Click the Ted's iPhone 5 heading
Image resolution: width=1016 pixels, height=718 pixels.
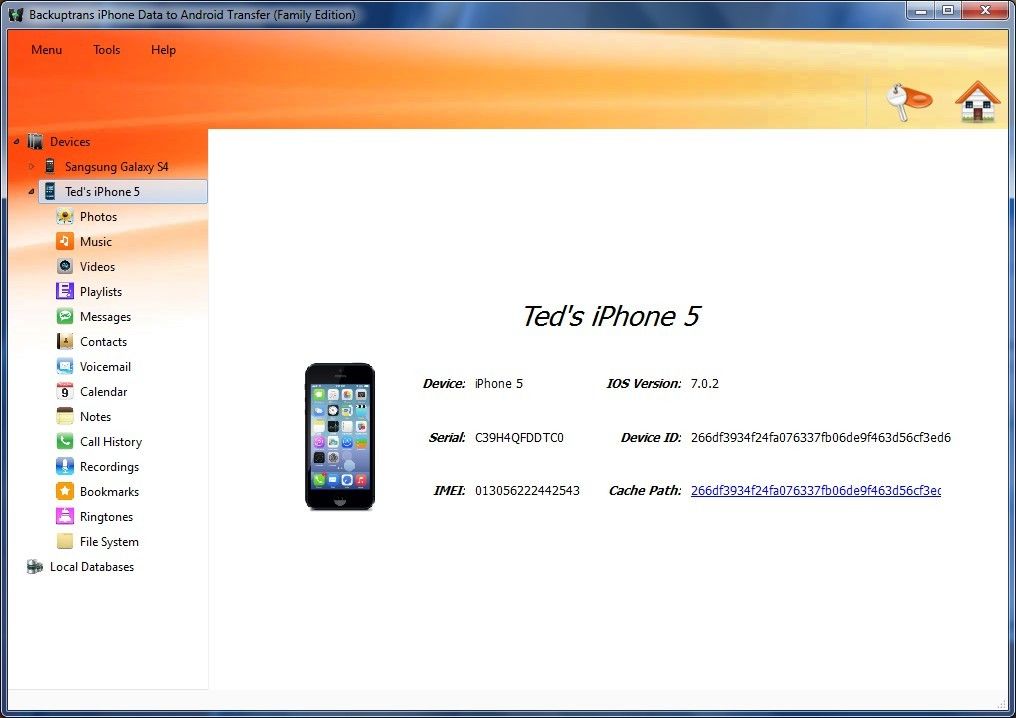click(x=611, y=316)
